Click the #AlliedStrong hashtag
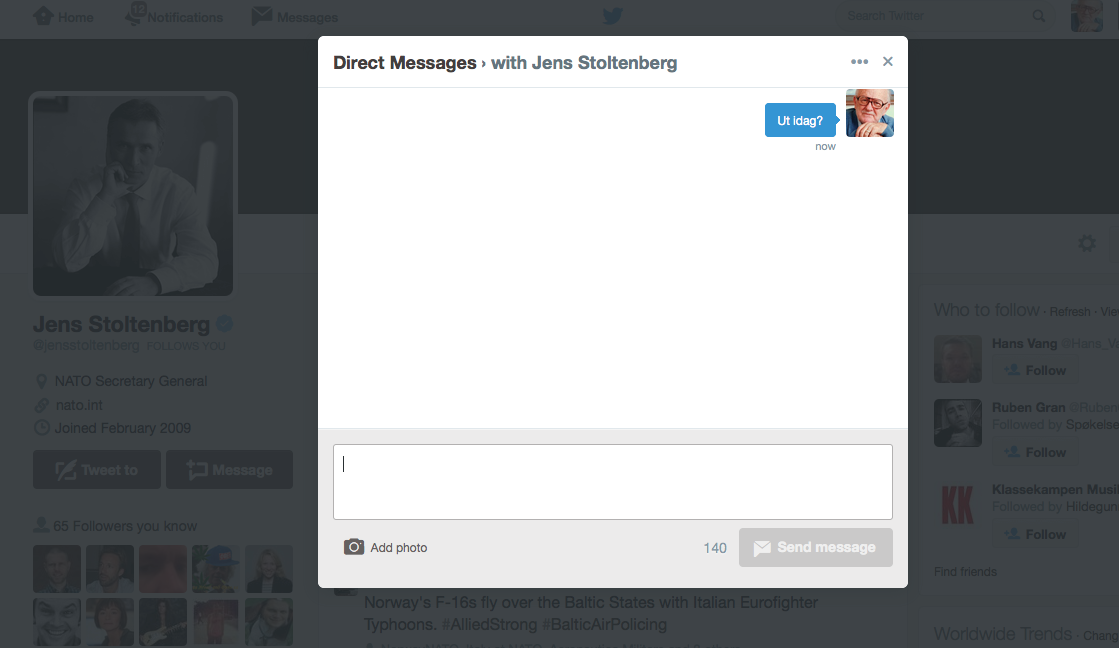The width and height of the screenshot is (1119, 648). coord(489,624)
